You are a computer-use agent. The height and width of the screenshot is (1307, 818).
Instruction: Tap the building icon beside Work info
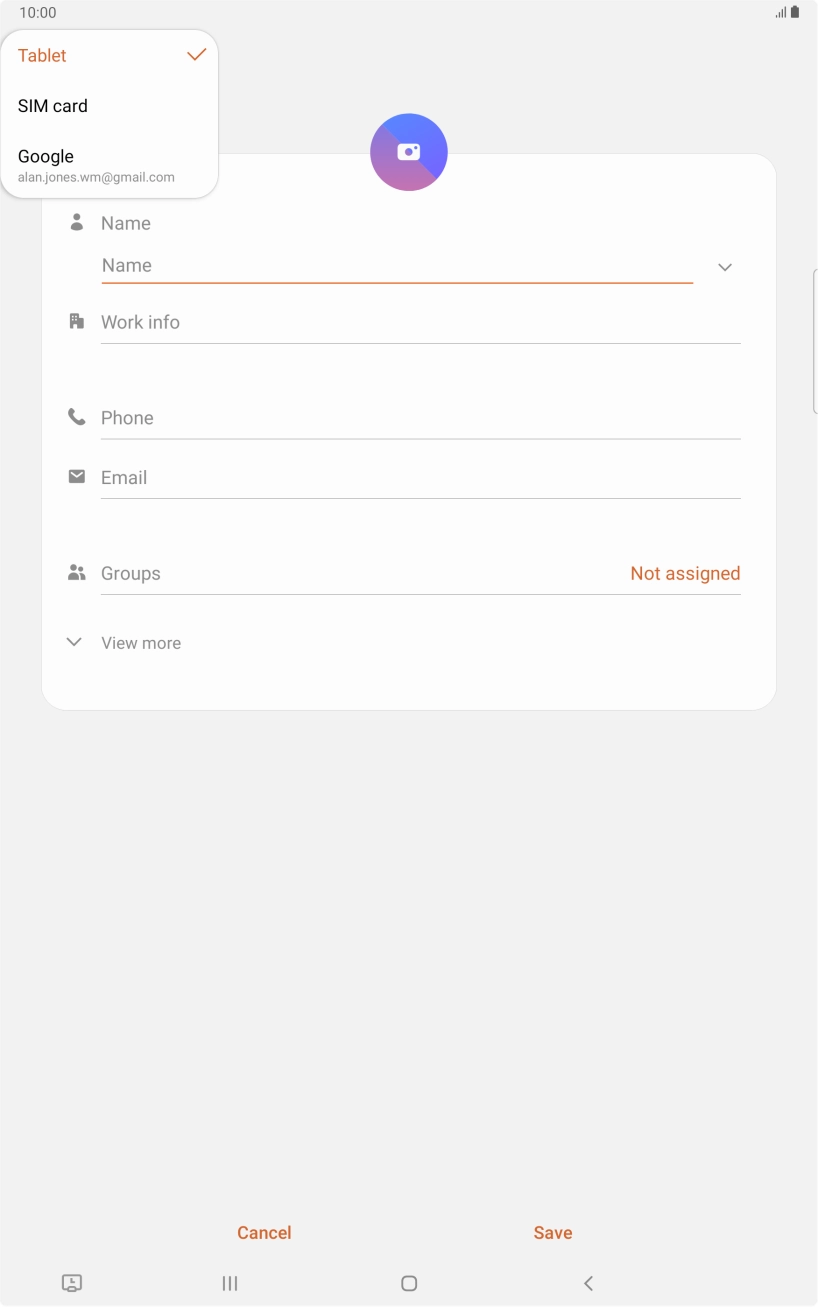click(x=76, y=321)
